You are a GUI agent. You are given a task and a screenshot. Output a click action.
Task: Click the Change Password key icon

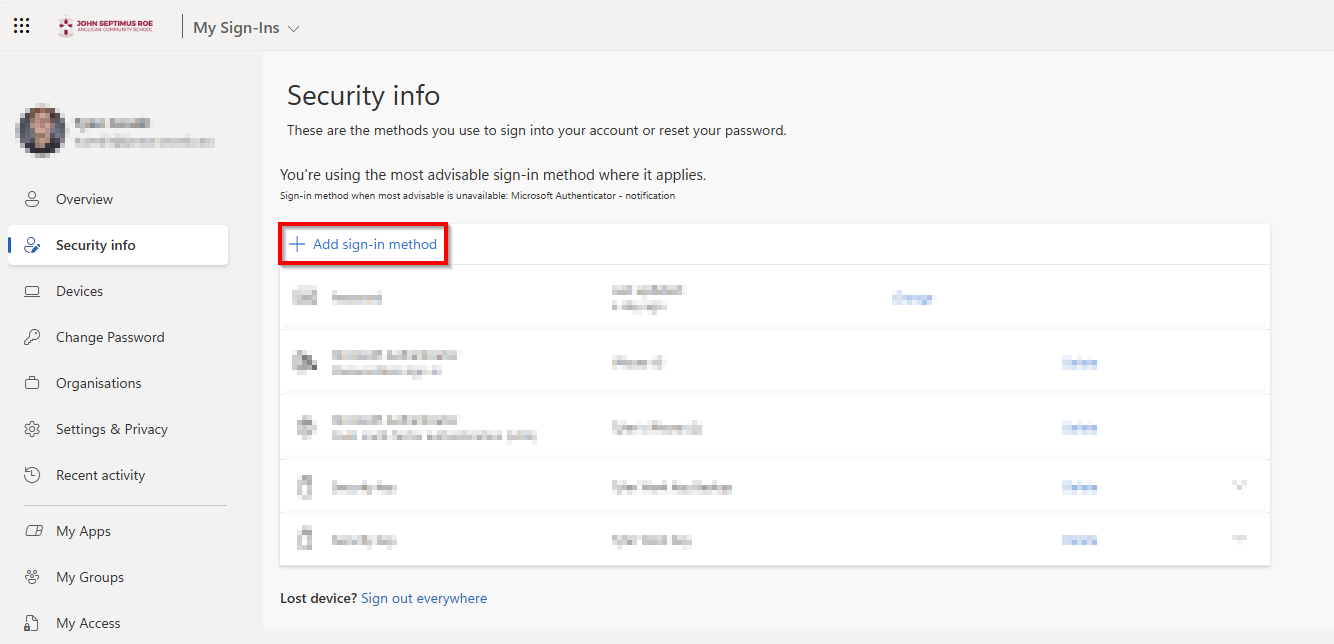[32, 337]
